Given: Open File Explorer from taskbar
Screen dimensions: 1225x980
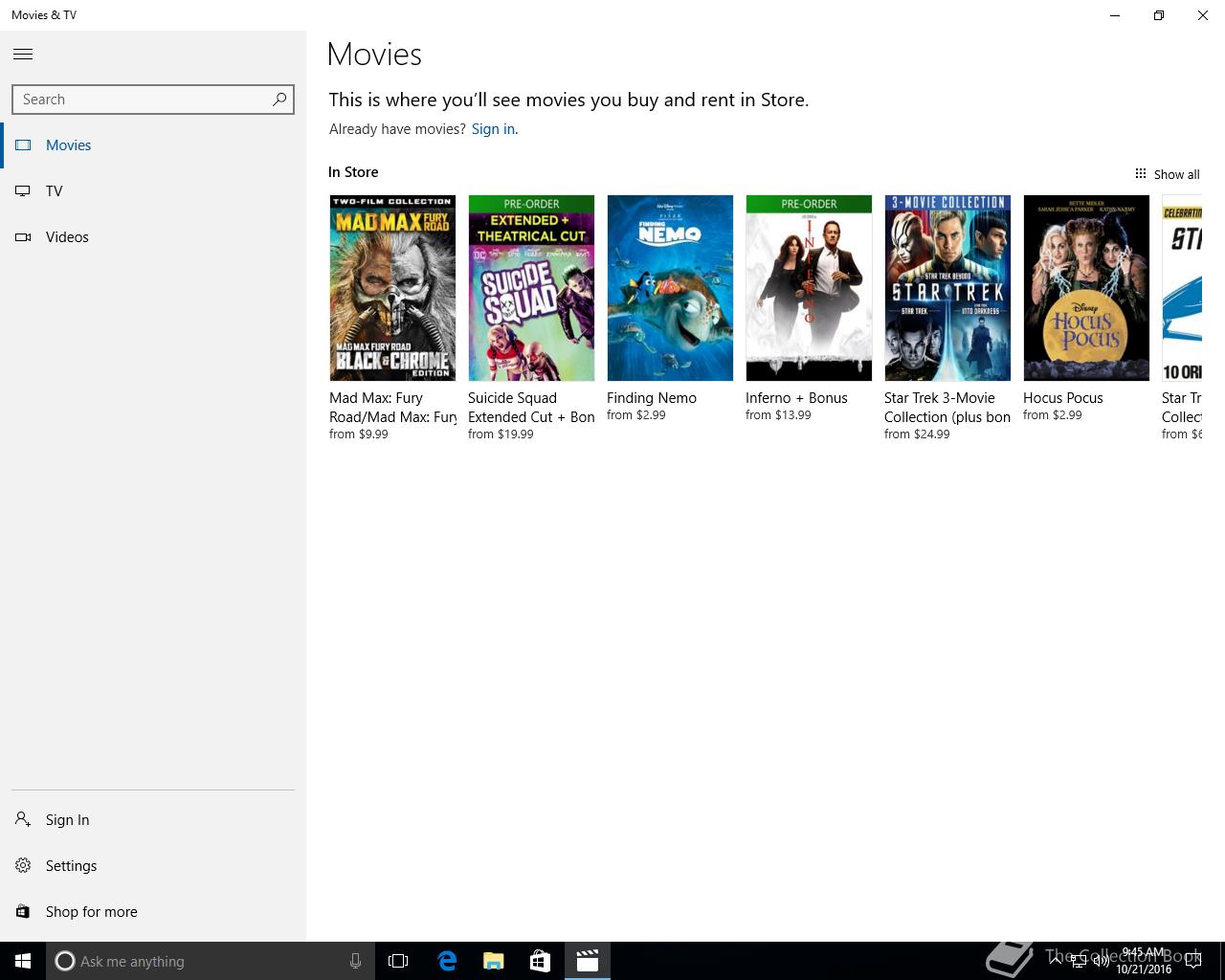Looking at the screenshot, I should click(493, 961).
